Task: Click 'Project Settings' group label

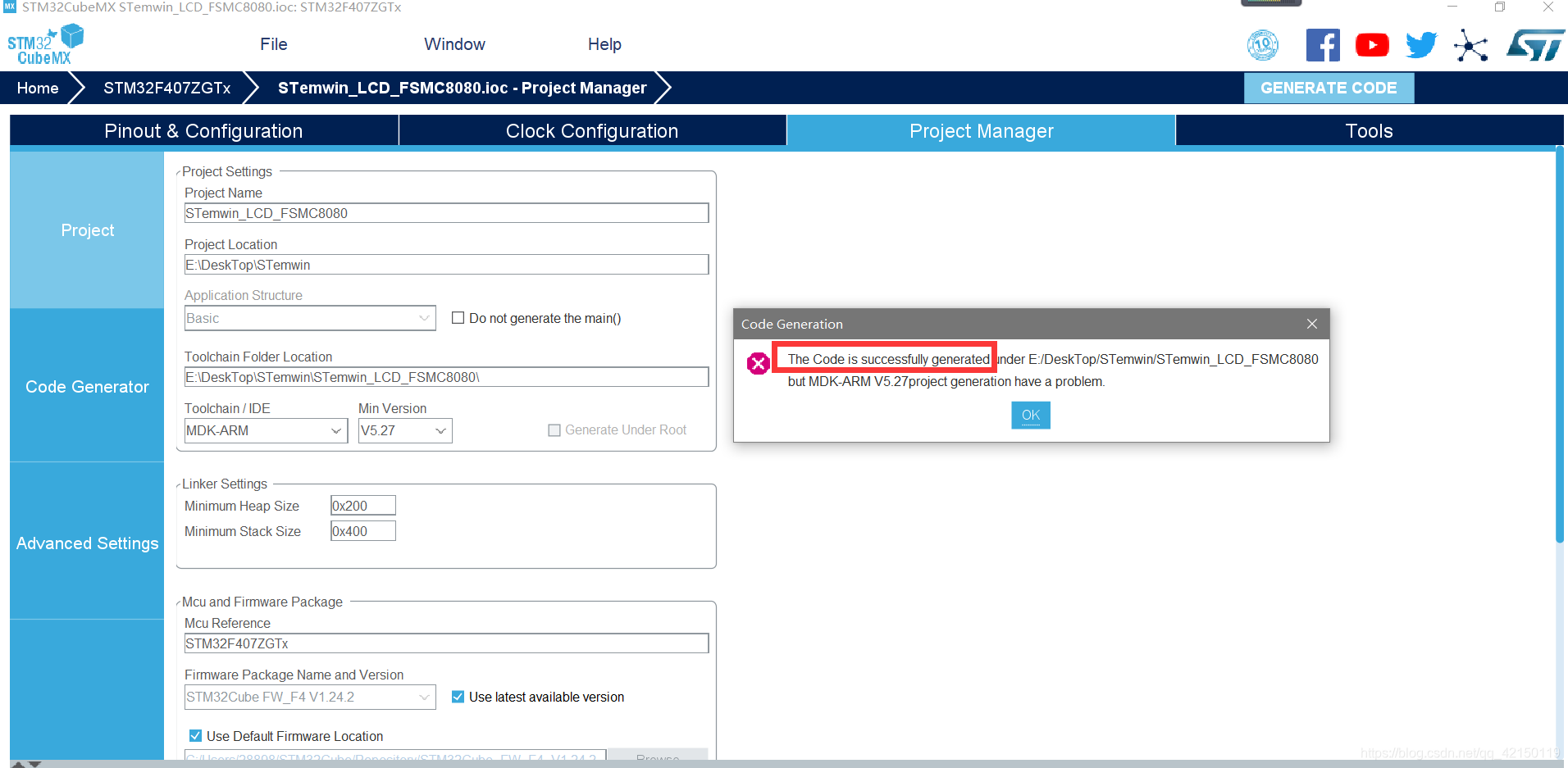Action: (227, 171)
